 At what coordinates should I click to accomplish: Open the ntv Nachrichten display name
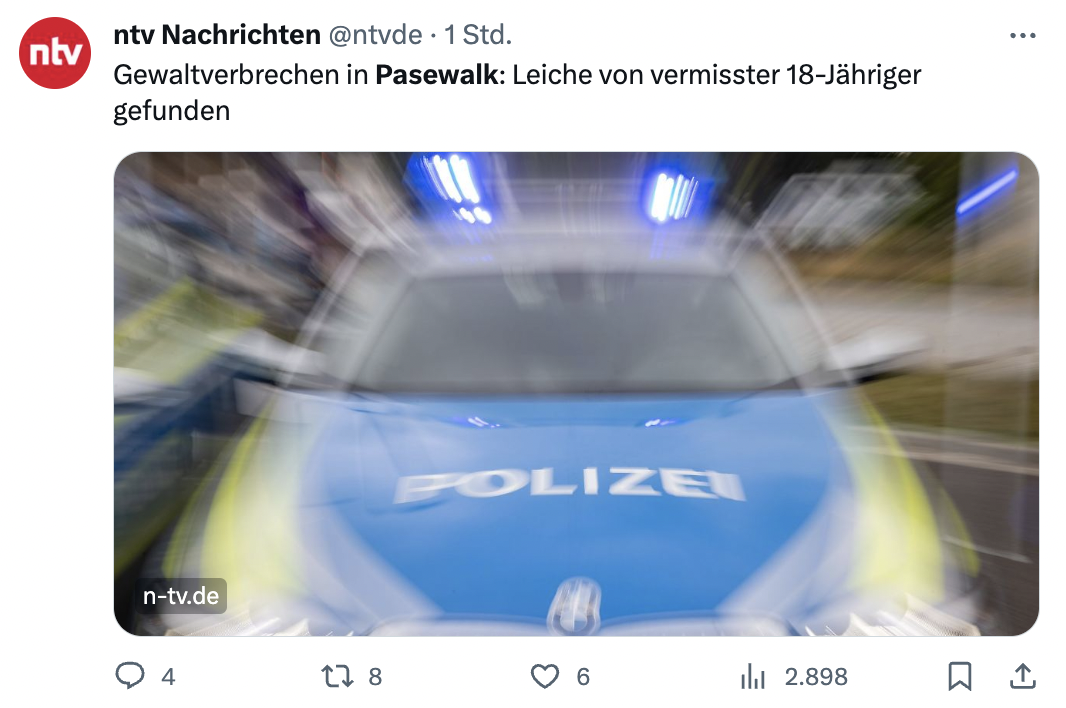click(217, 35)
